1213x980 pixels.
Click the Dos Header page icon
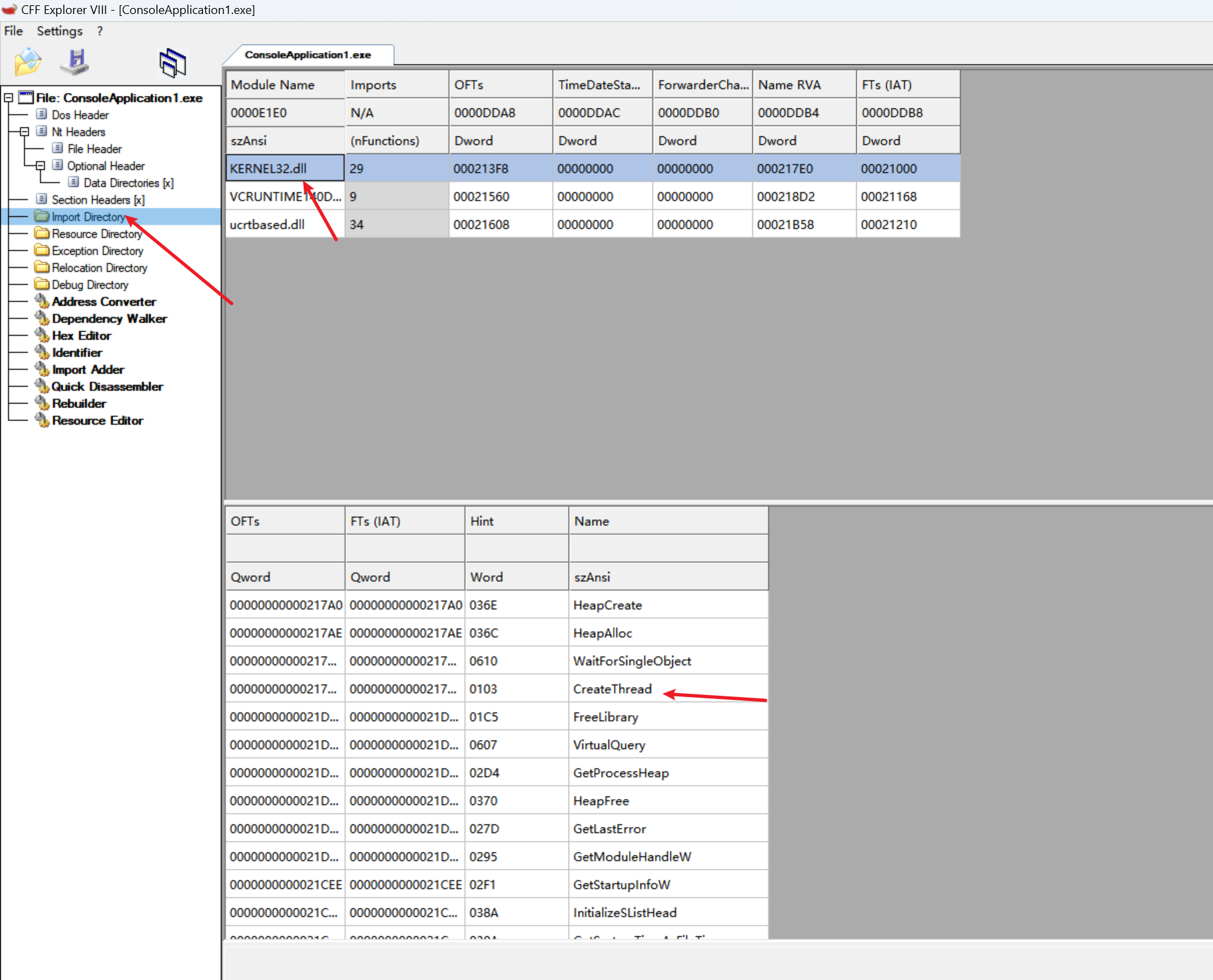[42, 115]
